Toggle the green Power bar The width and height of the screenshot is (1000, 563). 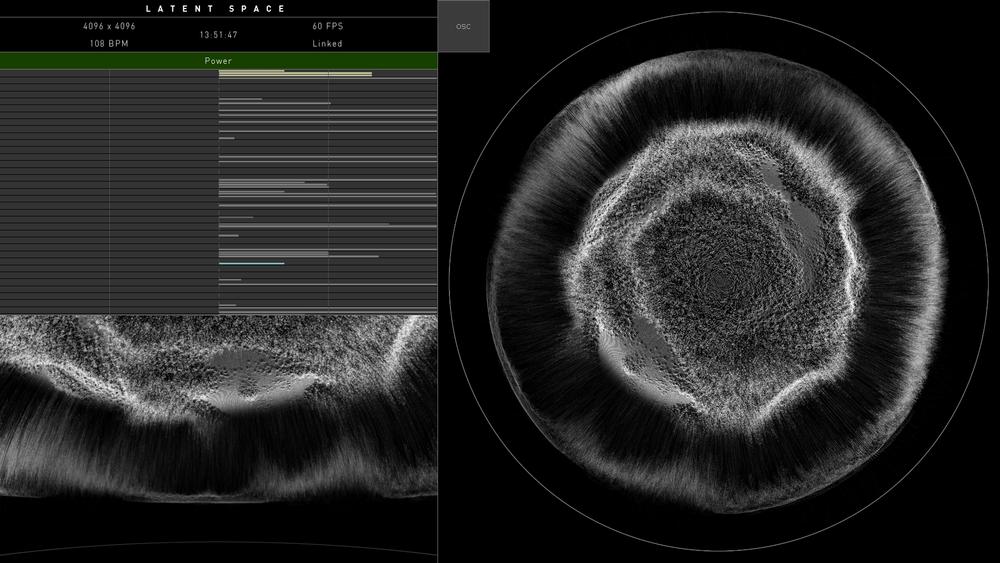tap(218, 61)
